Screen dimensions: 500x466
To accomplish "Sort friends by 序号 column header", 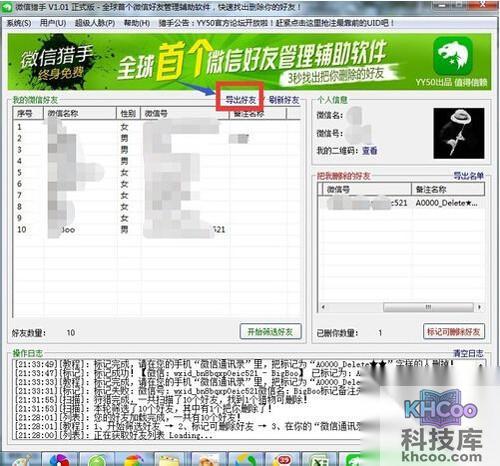I will (28, 114).
